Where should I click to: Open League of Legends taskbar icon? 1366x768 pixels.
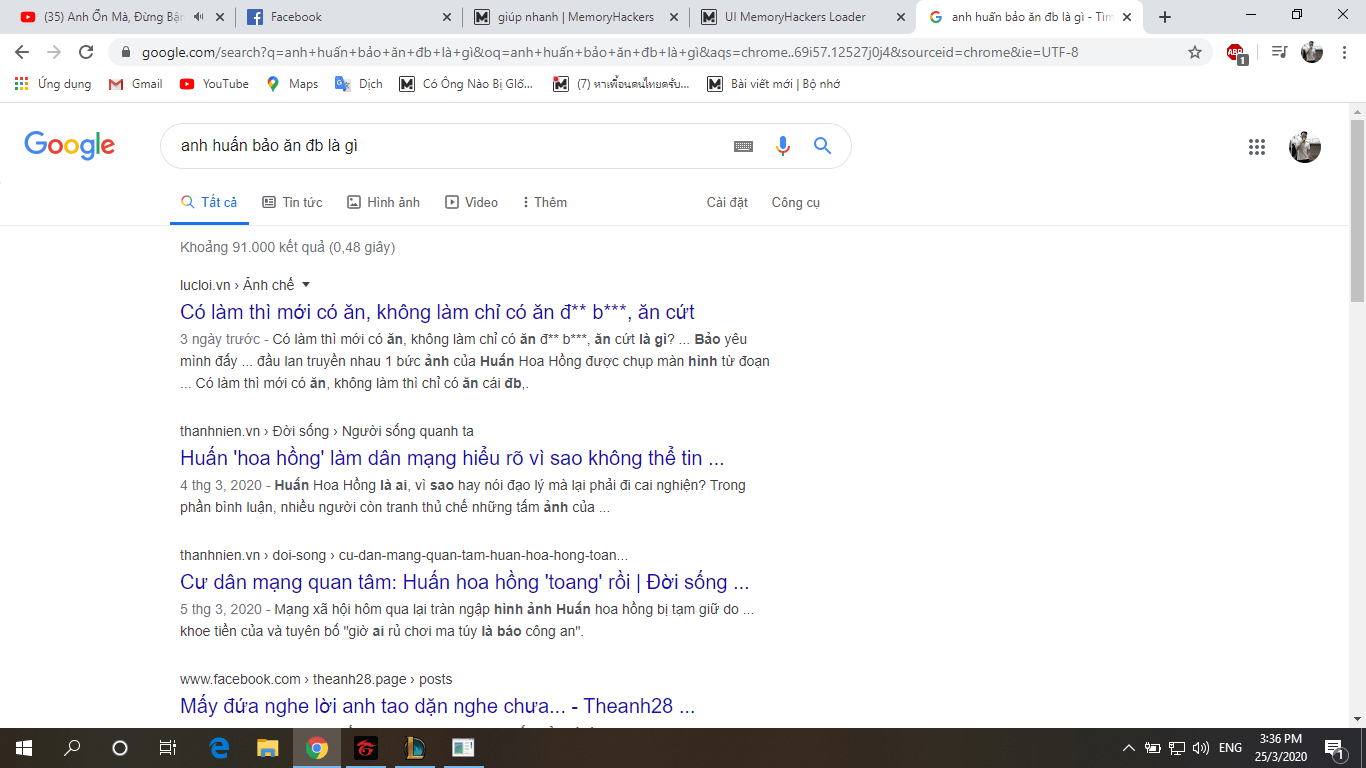(414, 747)
